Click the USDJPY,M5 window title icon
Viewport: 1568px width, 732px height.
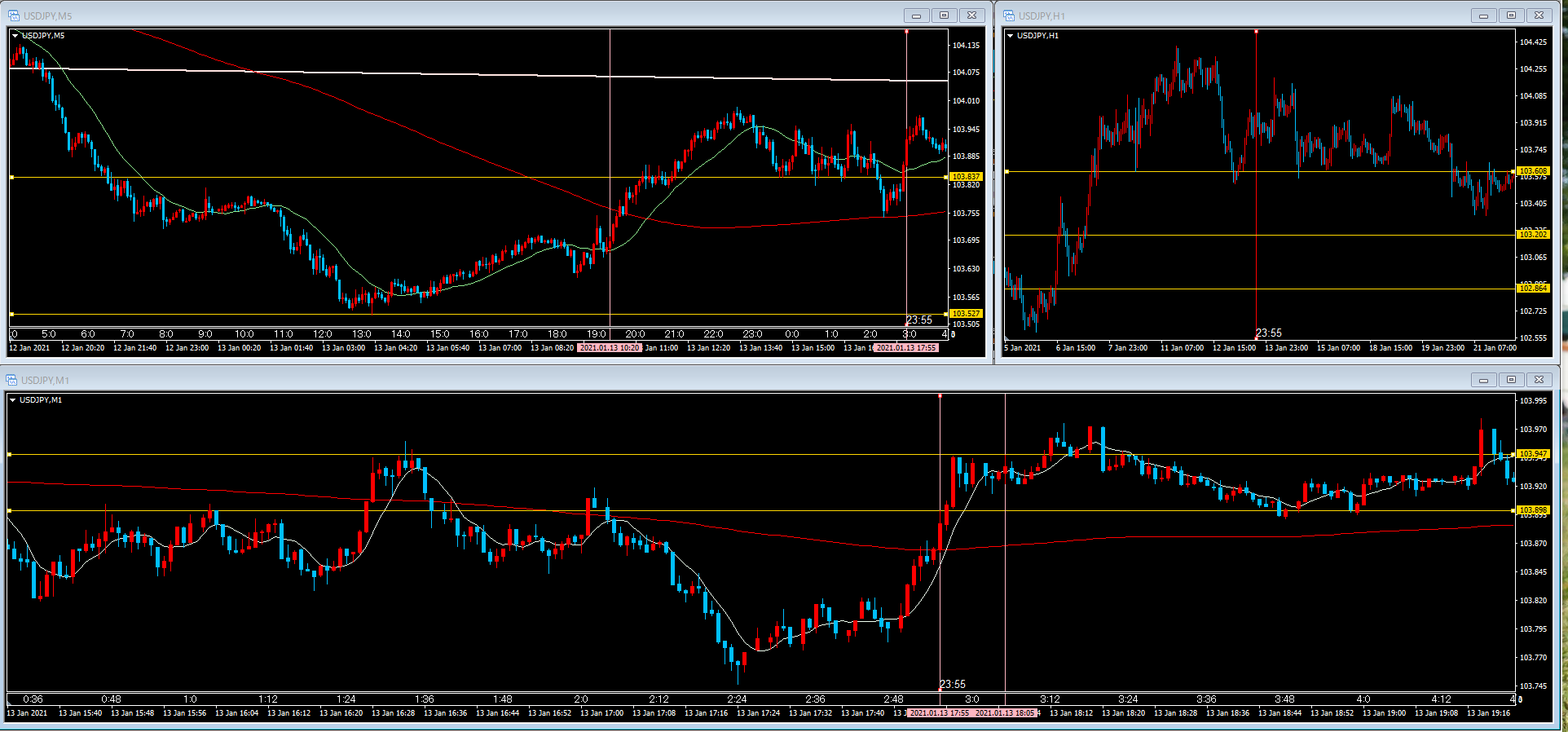[14, 15]
